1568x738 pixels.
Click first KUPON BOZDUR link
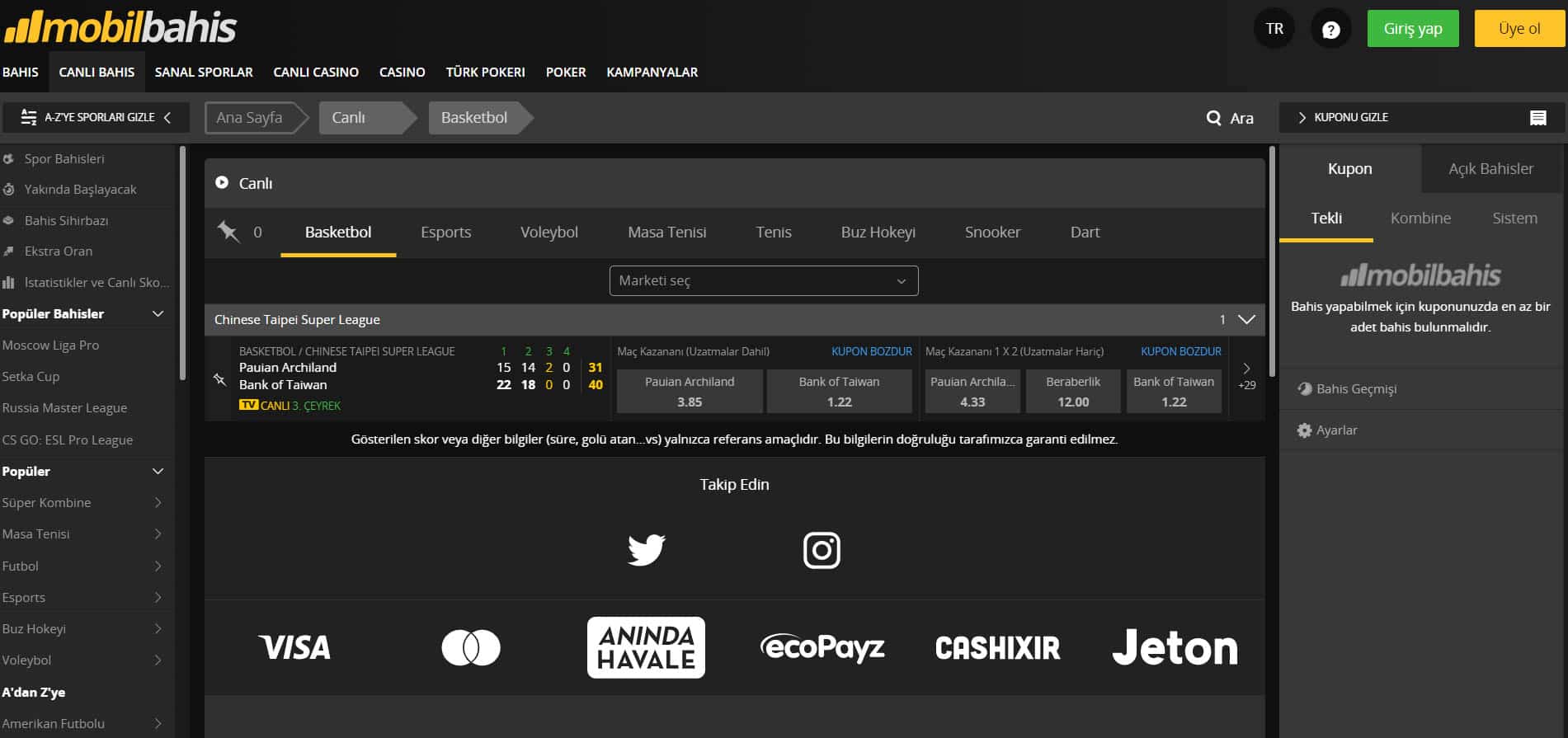871,351
